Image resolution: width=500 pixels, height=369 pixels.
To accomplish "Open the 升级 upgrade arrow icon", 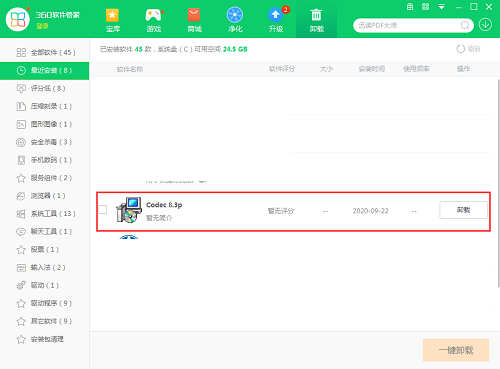I will (275, 15).
